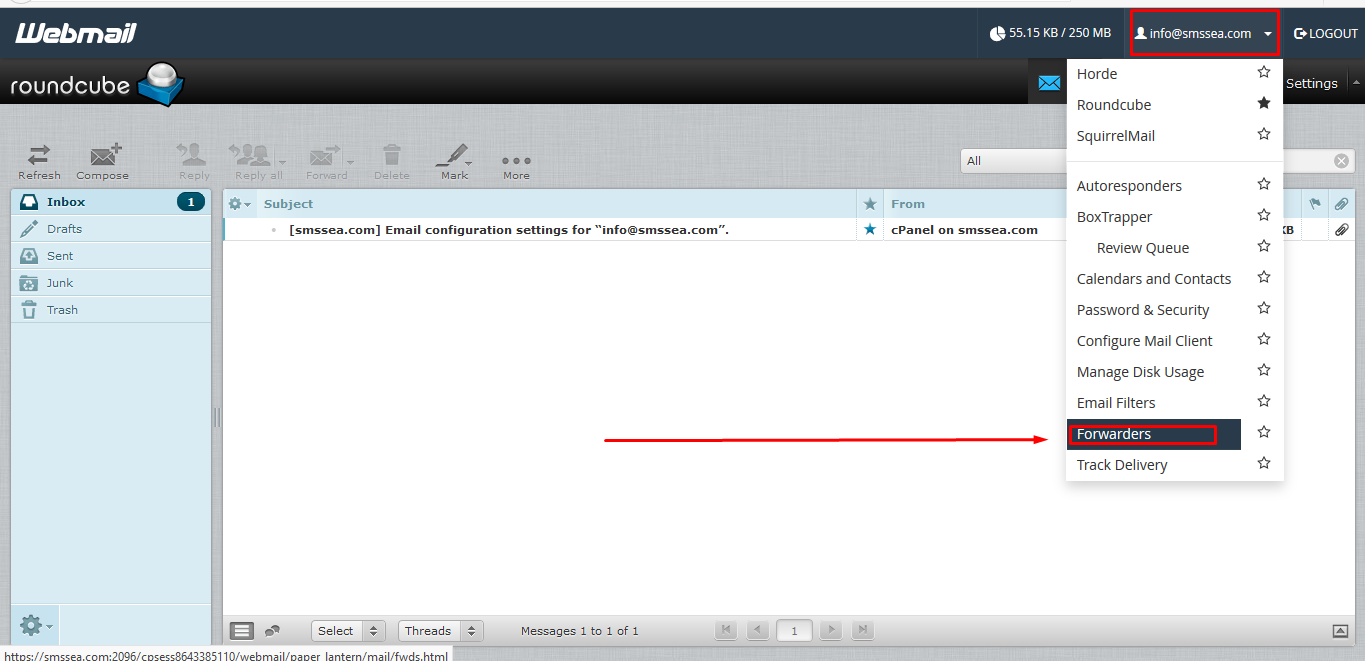Open the Select dropdown in footer

(x=347, y=631)
